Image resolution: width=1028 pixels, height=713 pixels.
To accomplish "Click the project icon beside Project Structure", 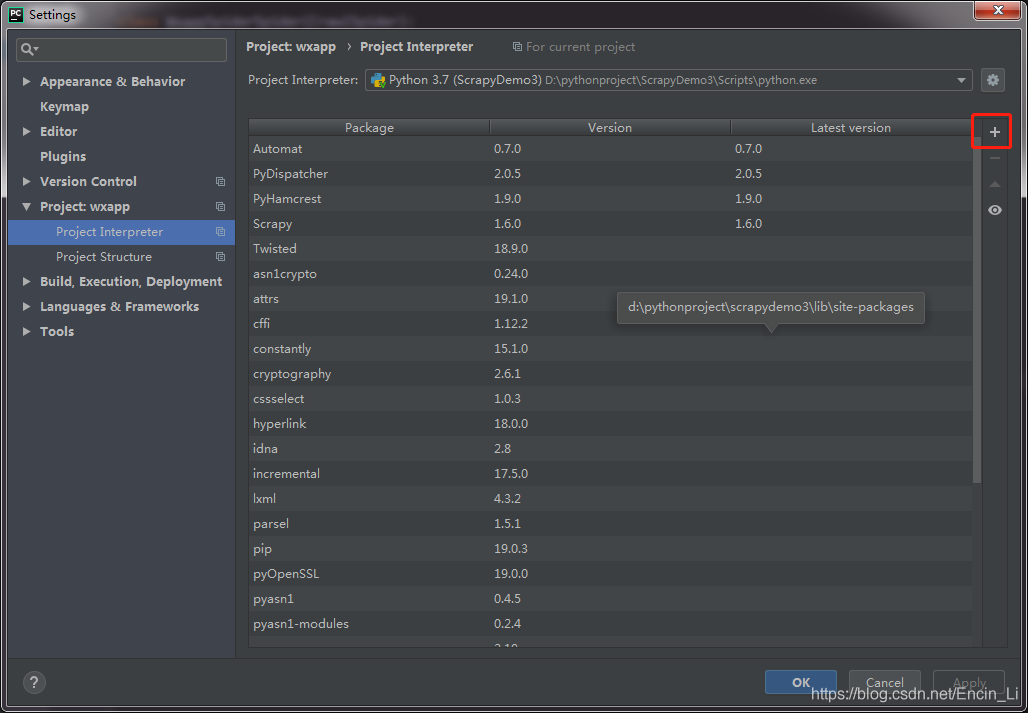I will coord(220,257).
